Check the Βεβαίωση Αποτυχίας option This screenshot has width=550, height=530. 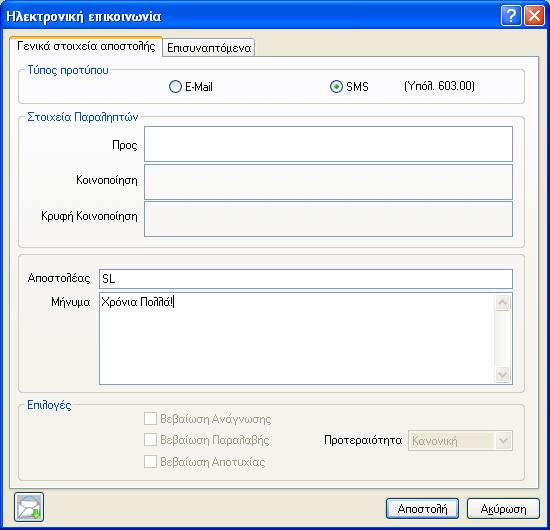pos(150,462)
